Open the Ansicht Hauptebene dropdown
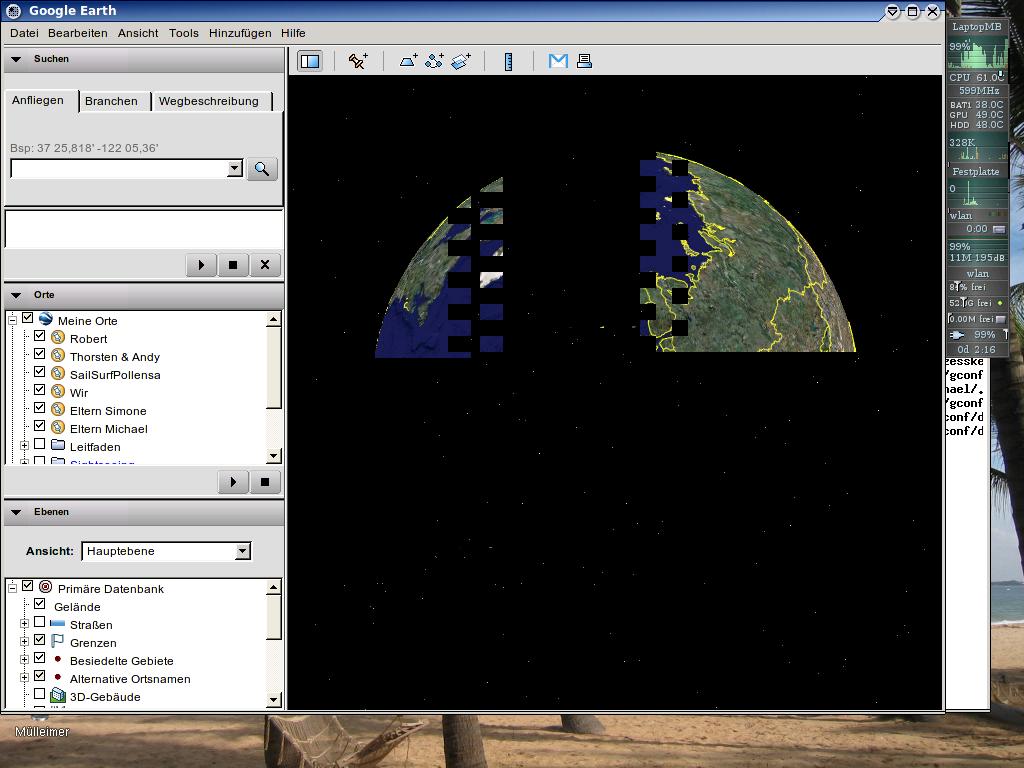1024x768 pixels. 241,551
